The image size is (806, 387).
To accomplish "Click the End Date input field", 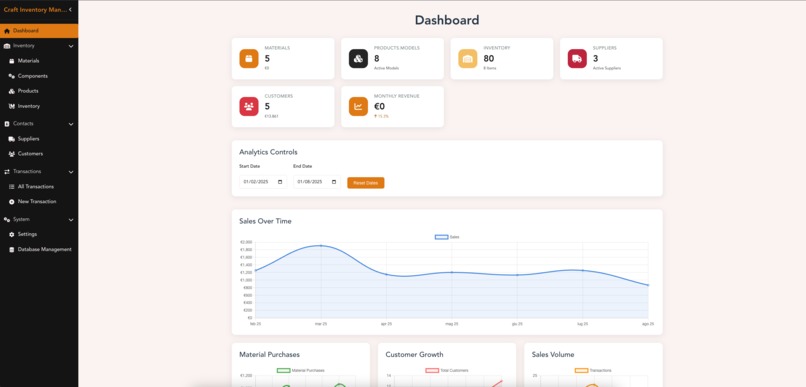I will click(317, 182).
